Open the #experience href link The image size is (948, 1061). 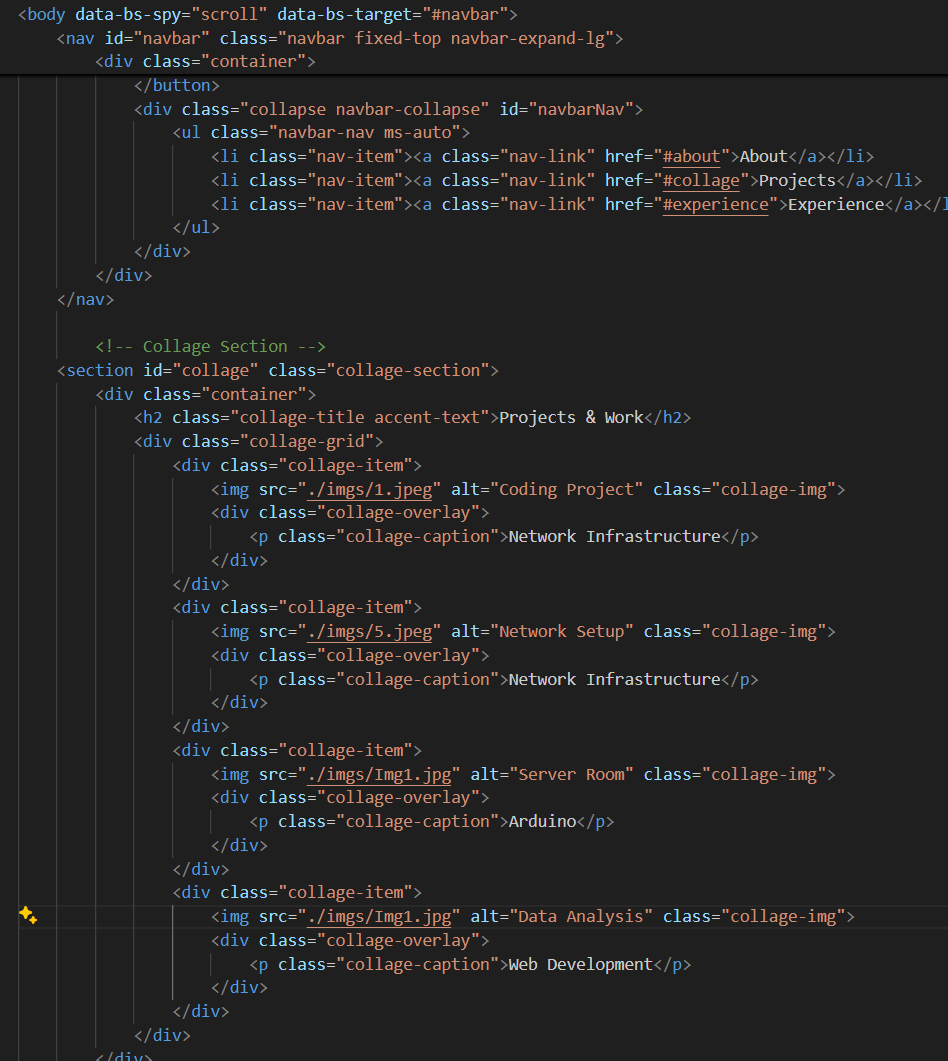(x=720, y=204)
